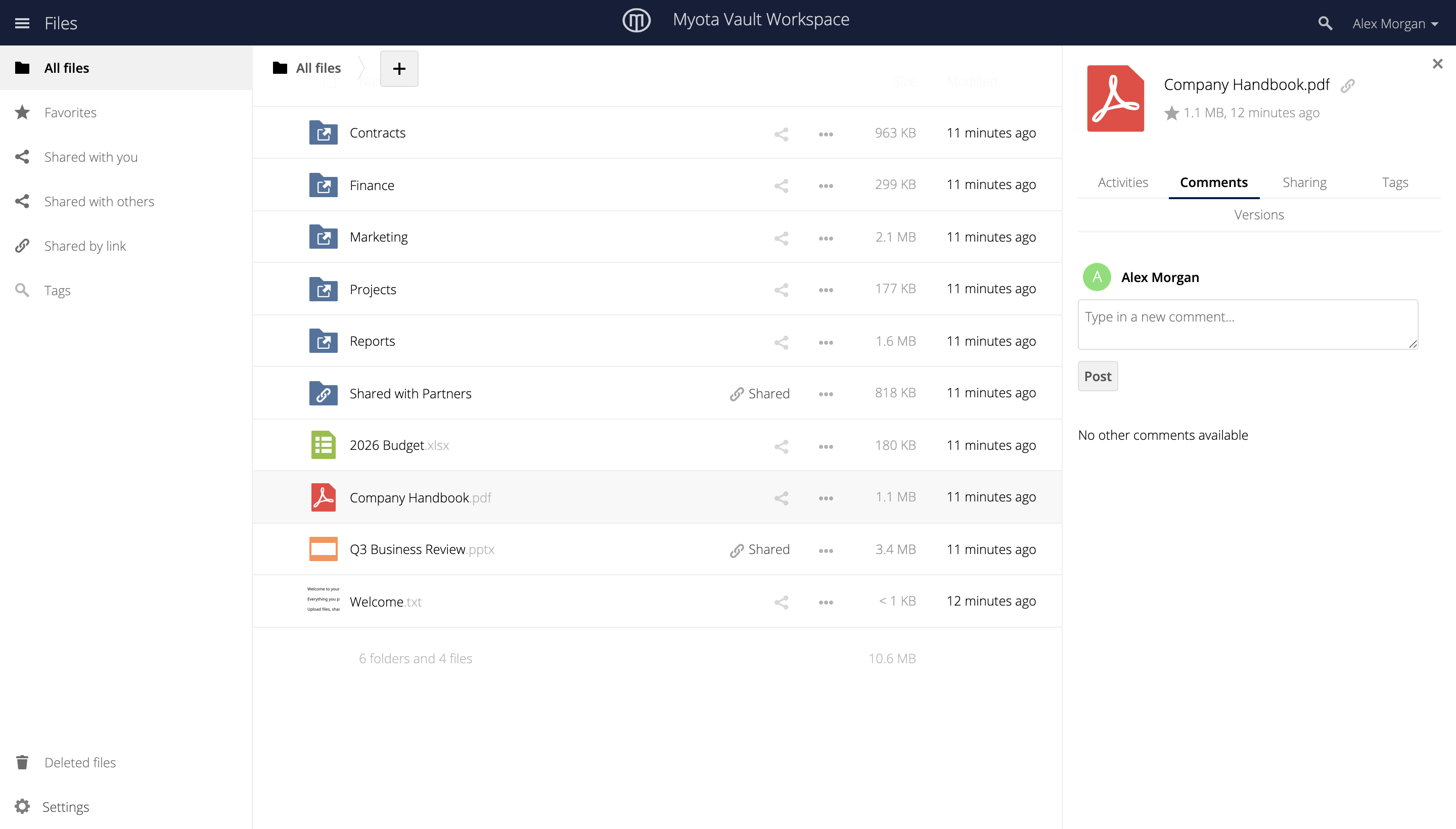Click the plus new-file button
This screenshot has height=829, width=1456.
pos(399,68)
